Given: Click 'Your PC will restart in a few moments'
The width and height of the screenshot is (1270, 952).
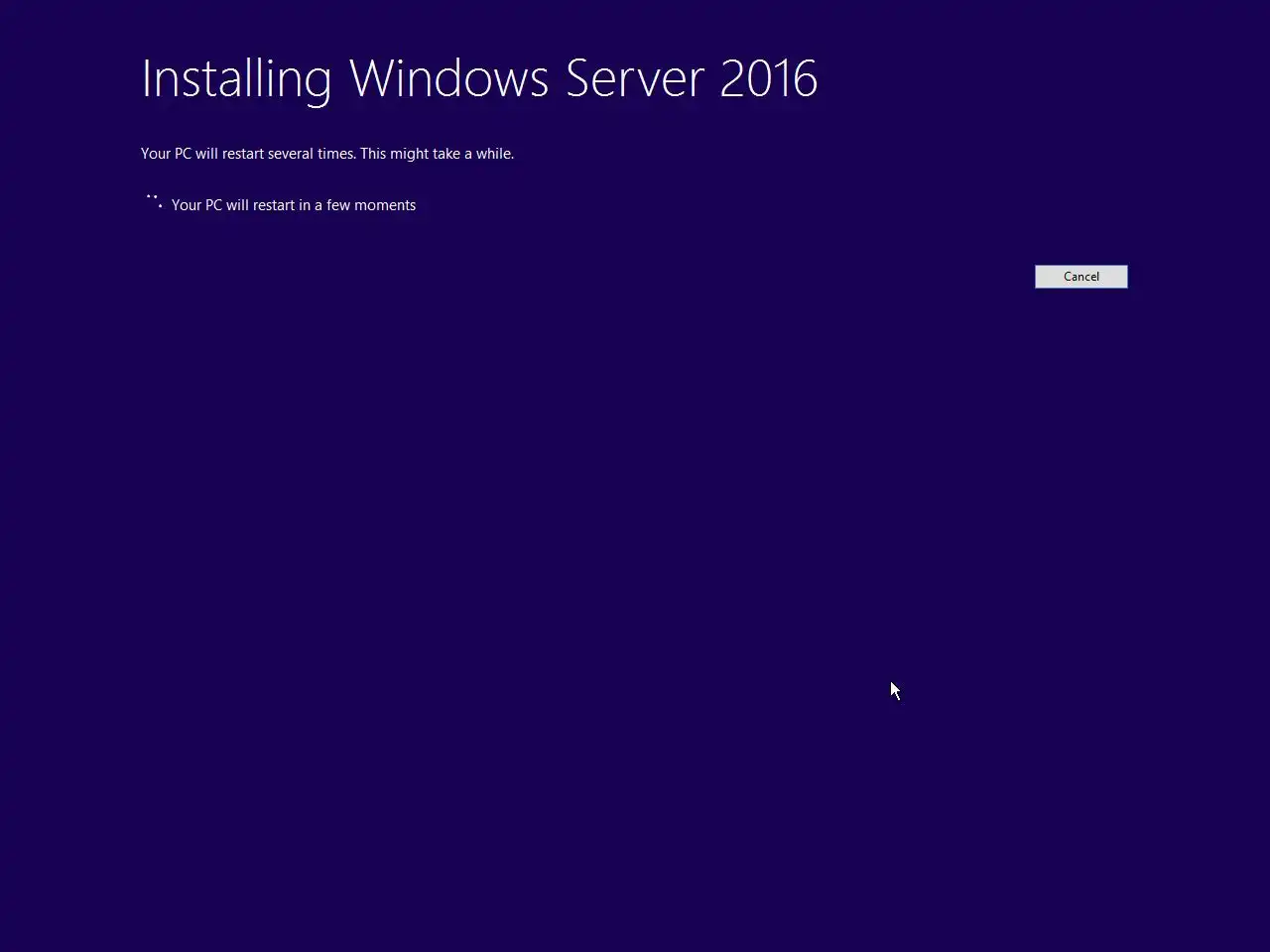Looking at the screenshot, I should tap(294, 205).
